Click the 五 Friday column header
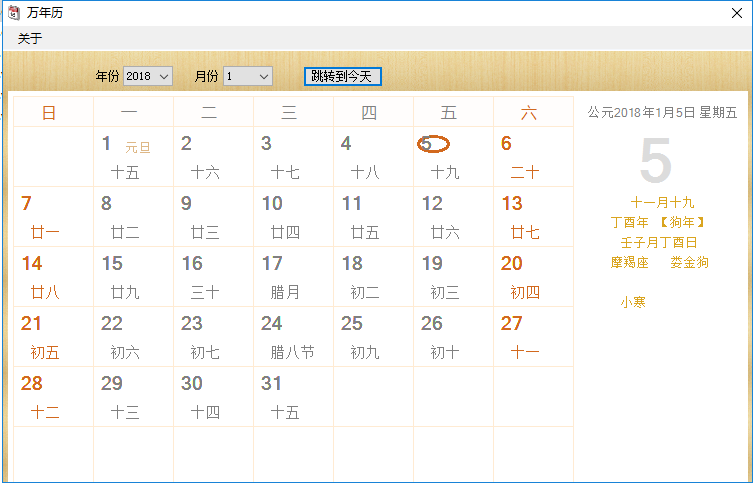Viewport: 755px width, 485px height. (x=453, y=112)
